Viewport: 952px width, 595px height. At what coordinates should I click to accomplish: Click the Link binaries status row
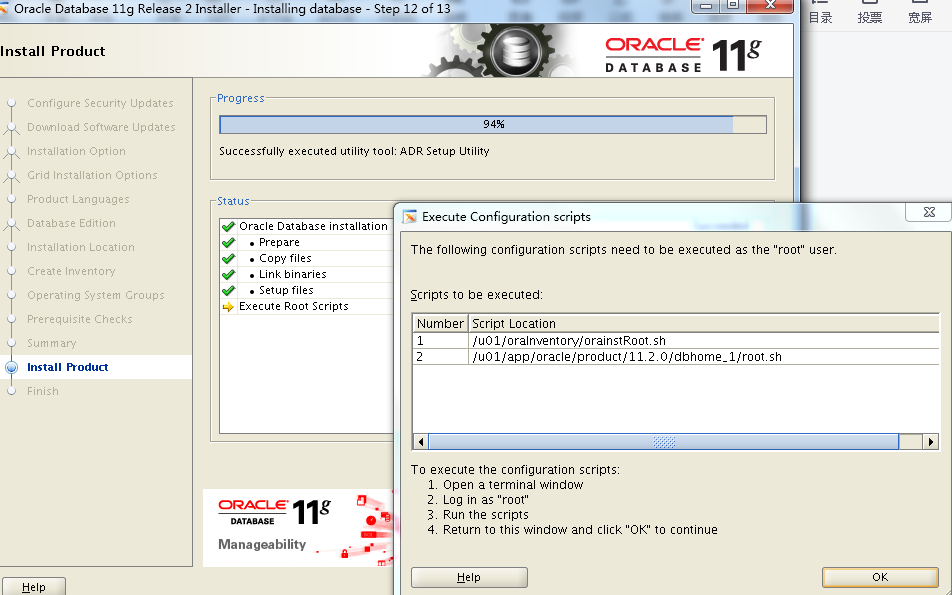pyautogui.click(x=307, y=274)
